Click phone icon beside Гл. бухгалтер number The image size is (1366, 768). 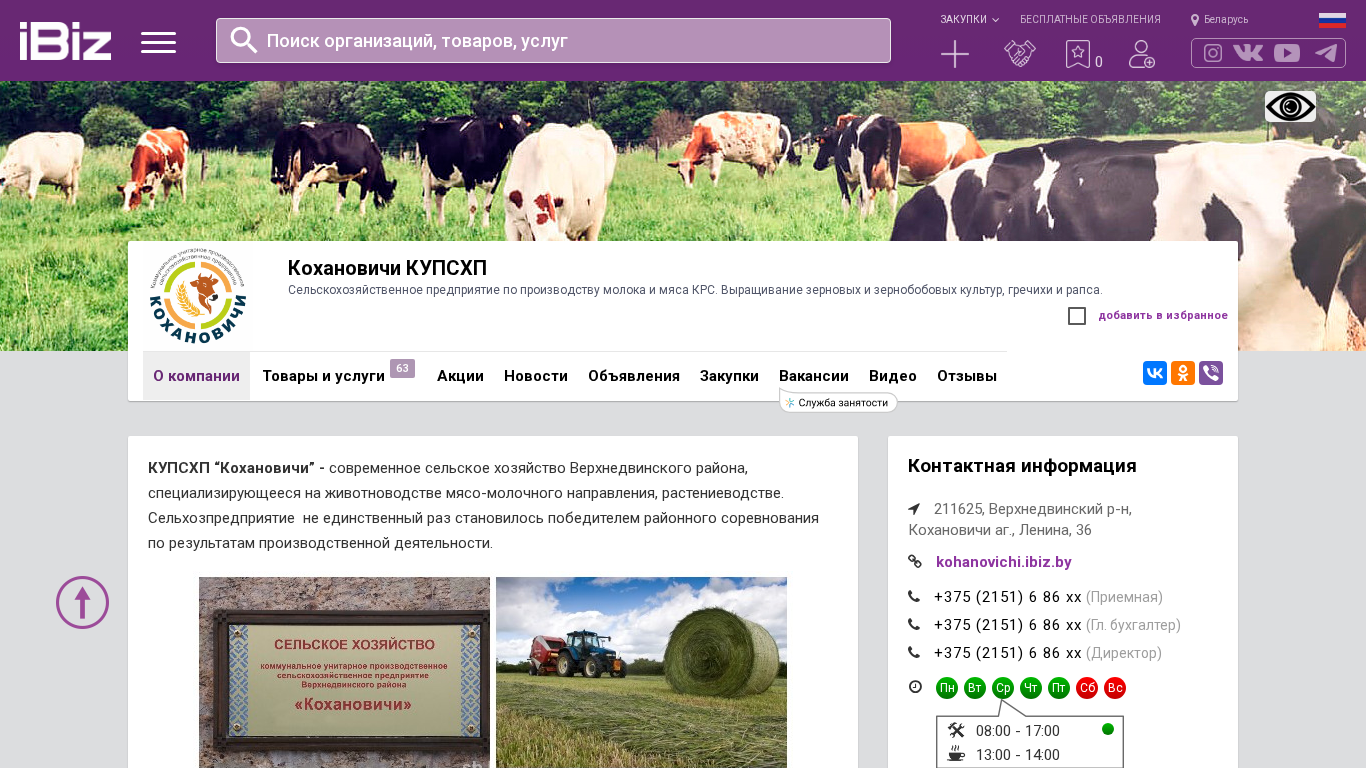pos(914,625)
